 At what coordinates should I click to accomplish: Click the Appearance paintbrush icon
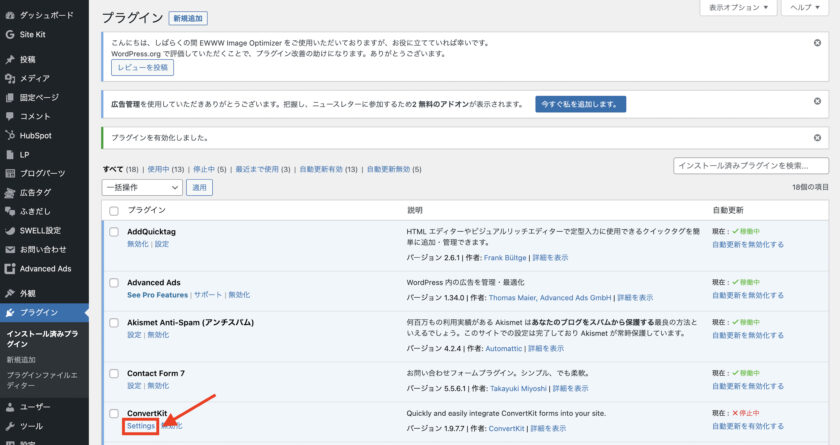(x=10, y=293)
